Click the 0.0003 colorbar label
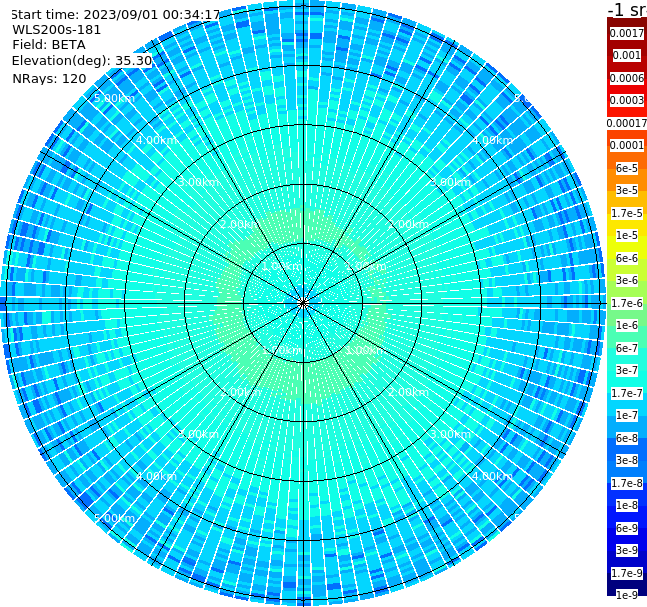Viewport: 647px width, 607px height. 627,100
